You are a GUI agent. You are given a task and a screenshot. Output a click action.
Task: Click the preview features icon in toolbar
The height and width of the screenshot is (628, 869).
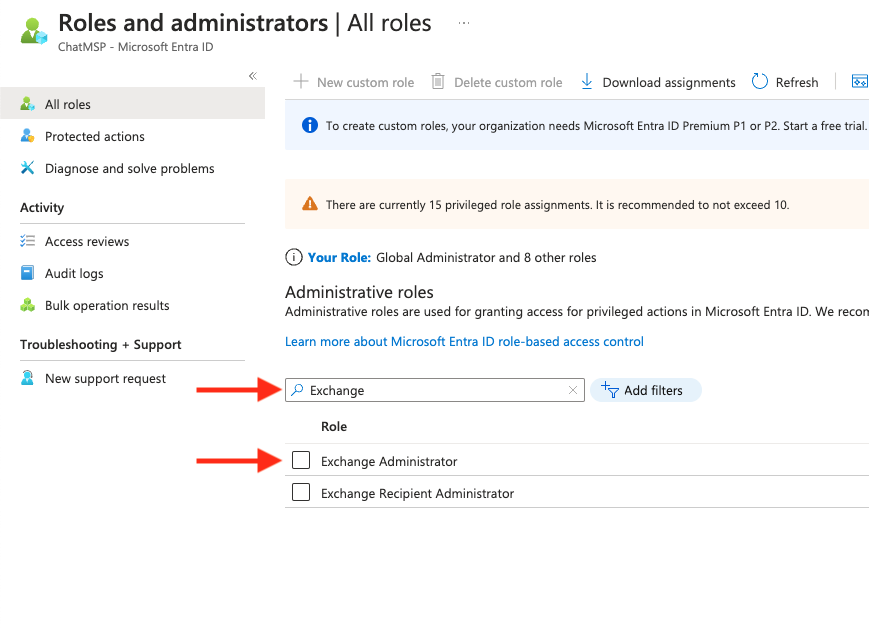tap(859, 81)
